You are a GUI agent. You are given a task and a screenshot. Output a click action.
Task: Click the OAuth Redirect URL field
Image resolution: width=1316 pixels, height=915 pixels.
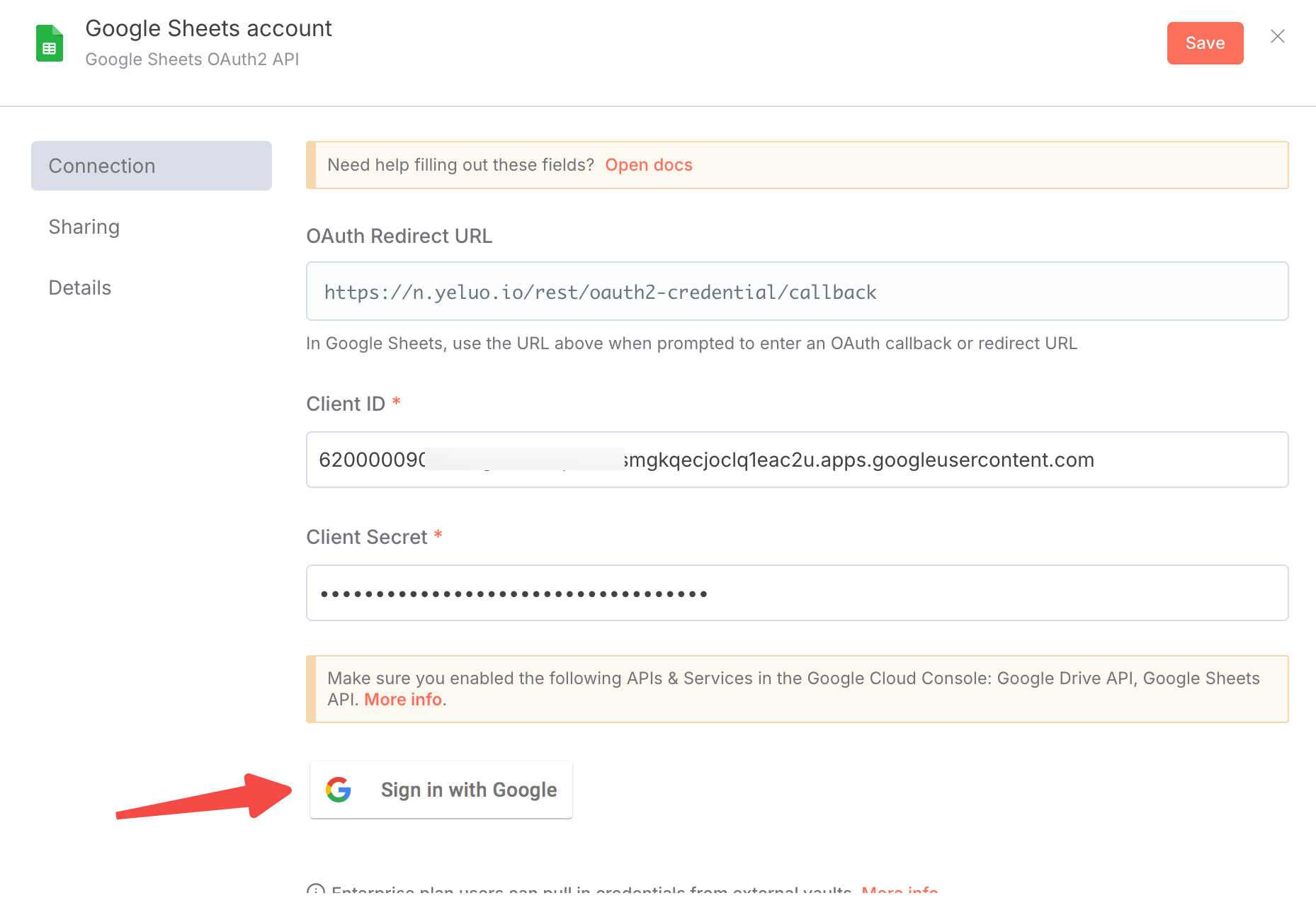797,292
